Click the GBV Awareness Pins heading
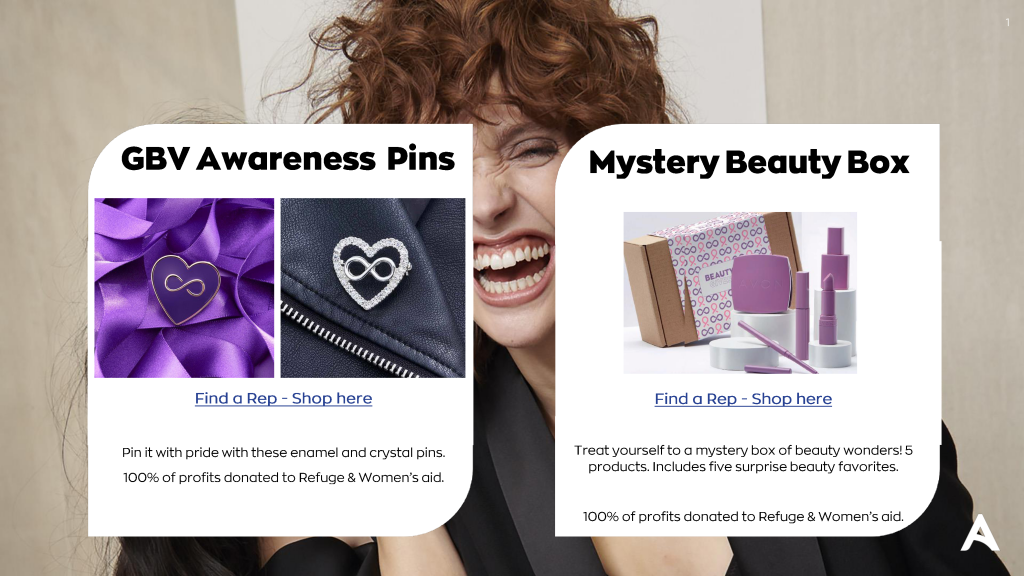This screenshot has height=576, width=1024. coord(288,159)
